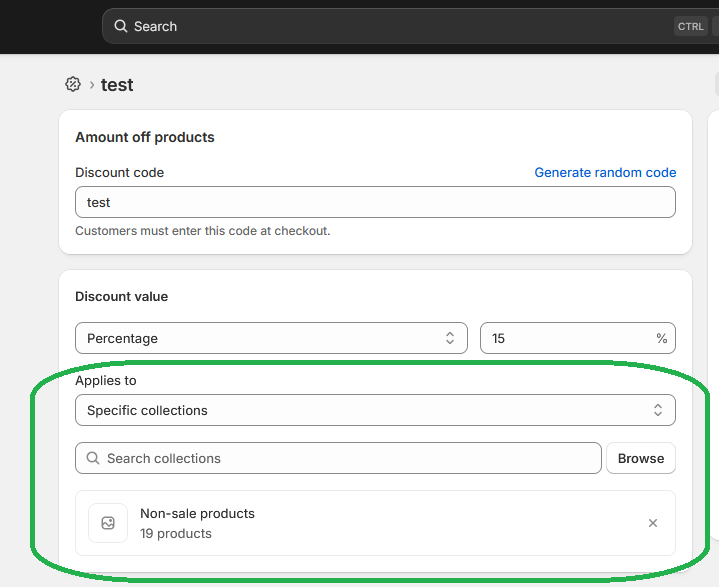719x587 pixels.
Task: Click the up-down arrows on Percentage selector
Action: coord(450,338)
